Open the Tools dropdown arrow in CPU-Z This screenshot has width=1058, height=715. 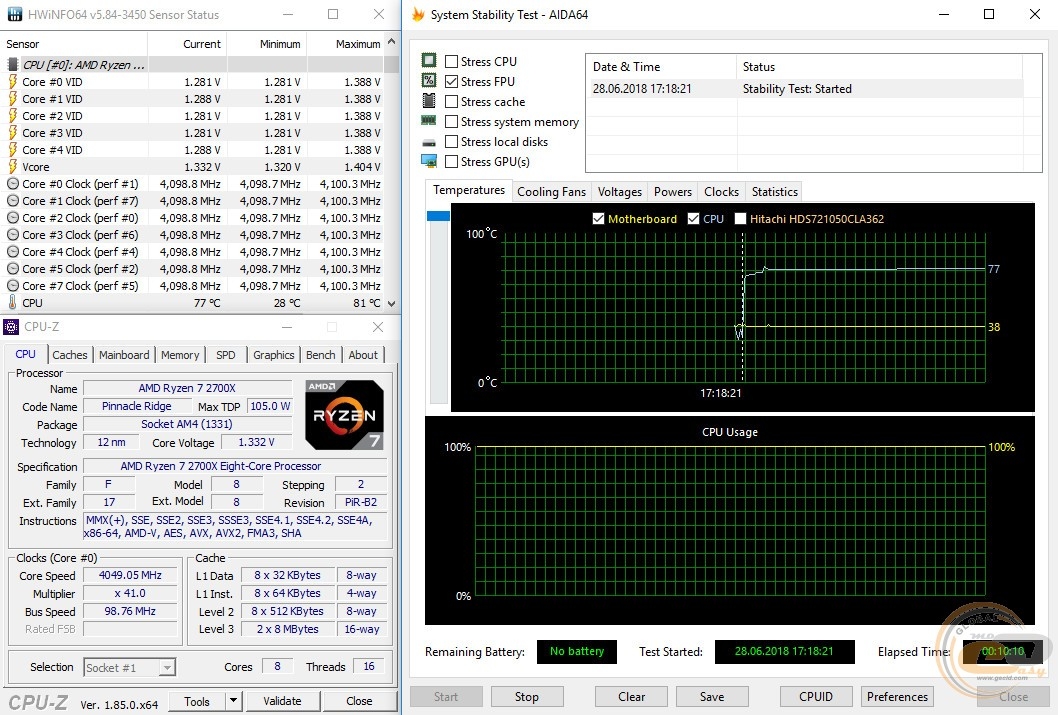point(233,701)
